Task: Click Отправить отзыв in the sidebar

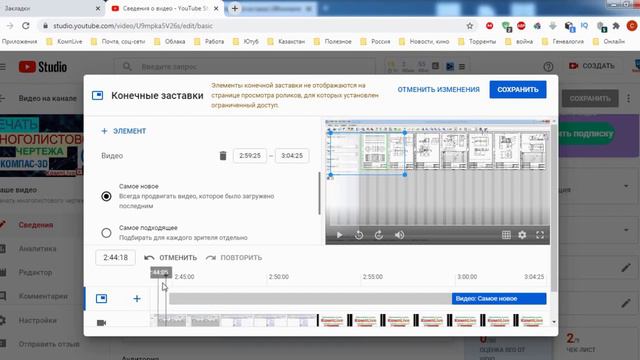Action: [49, 344]
